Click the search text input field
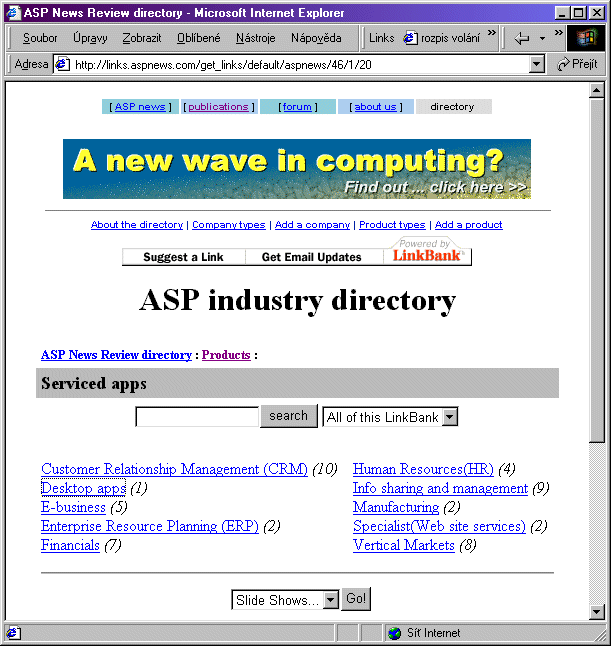Viewport: 611px width, 646px height. pyautogui.click(x=197, y=417)
